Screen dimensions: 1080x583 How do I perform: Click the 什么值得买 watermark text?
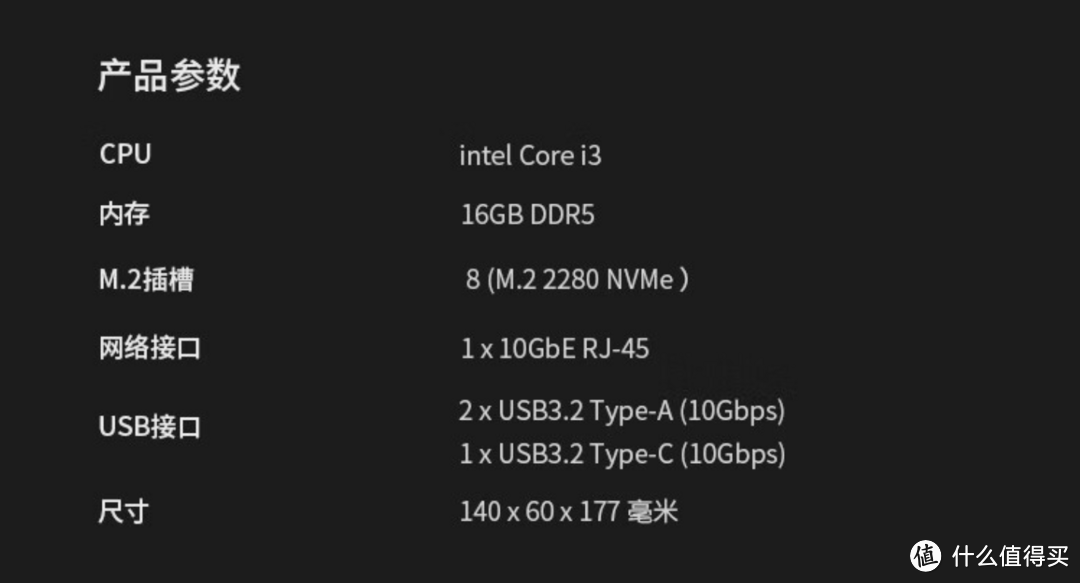pyautogui.click(x=1004, y=556)
